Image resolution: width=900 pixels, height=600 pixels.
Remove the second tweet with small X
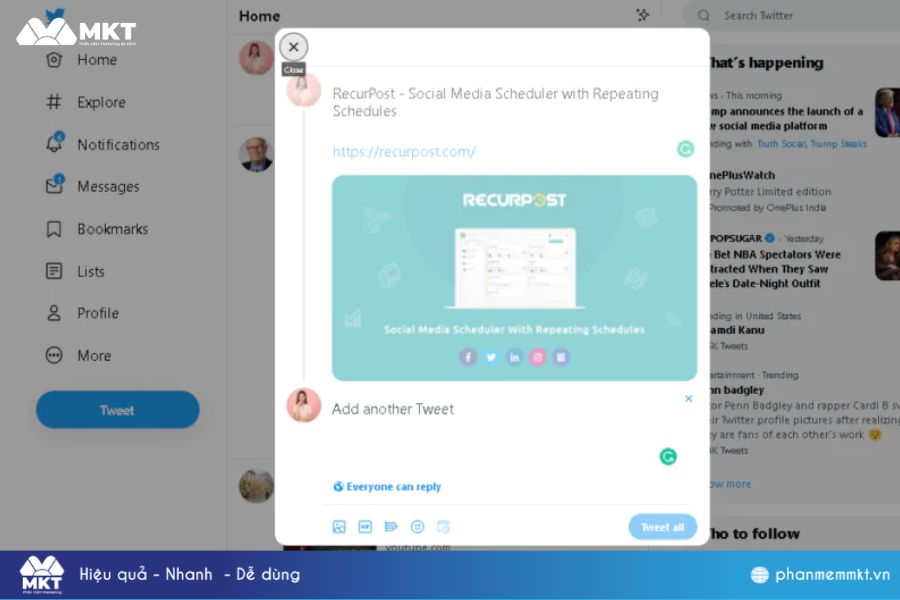click(688, 398)
